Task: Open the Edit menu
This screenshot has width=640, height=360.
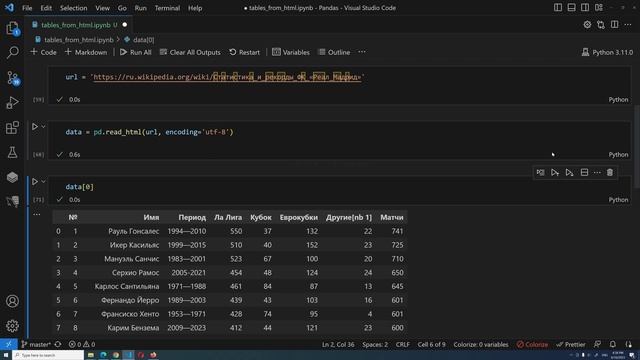Action: click(46, 8)
